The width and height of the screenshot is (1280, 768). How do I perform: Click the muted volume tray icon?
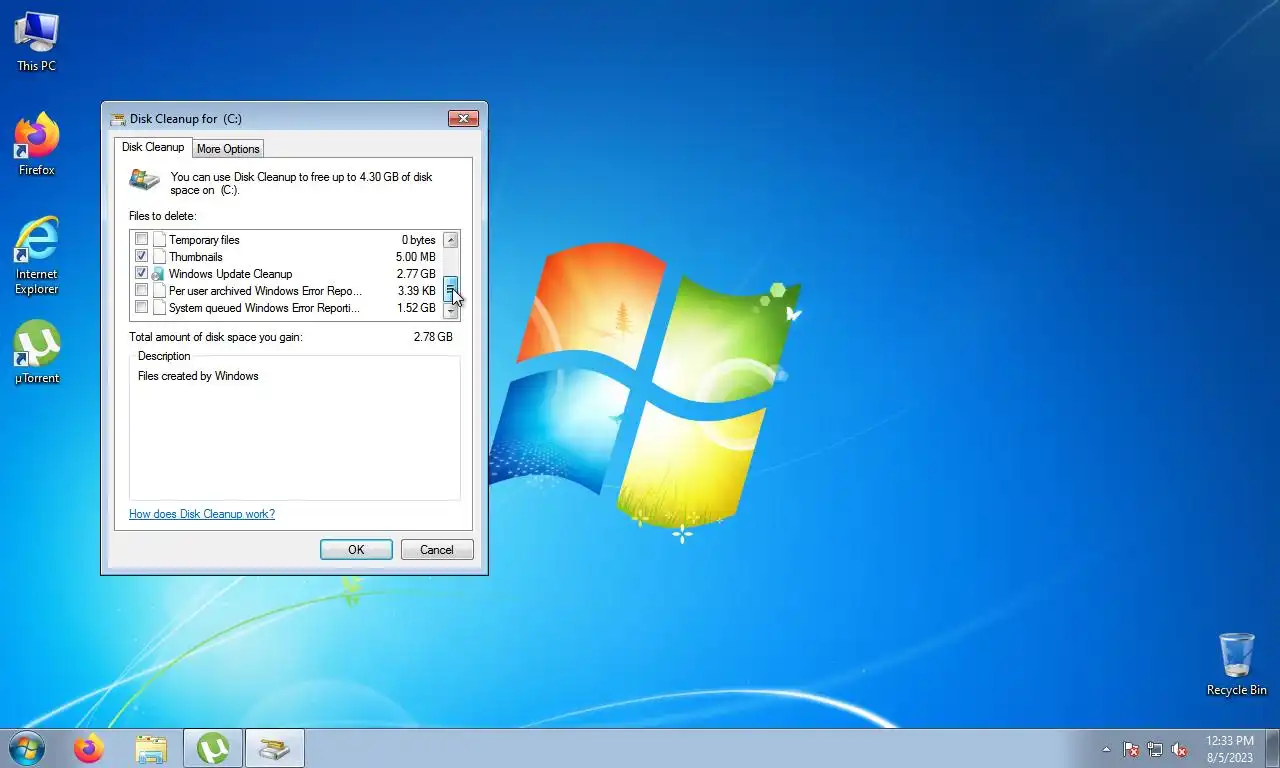coord(1179,749)
